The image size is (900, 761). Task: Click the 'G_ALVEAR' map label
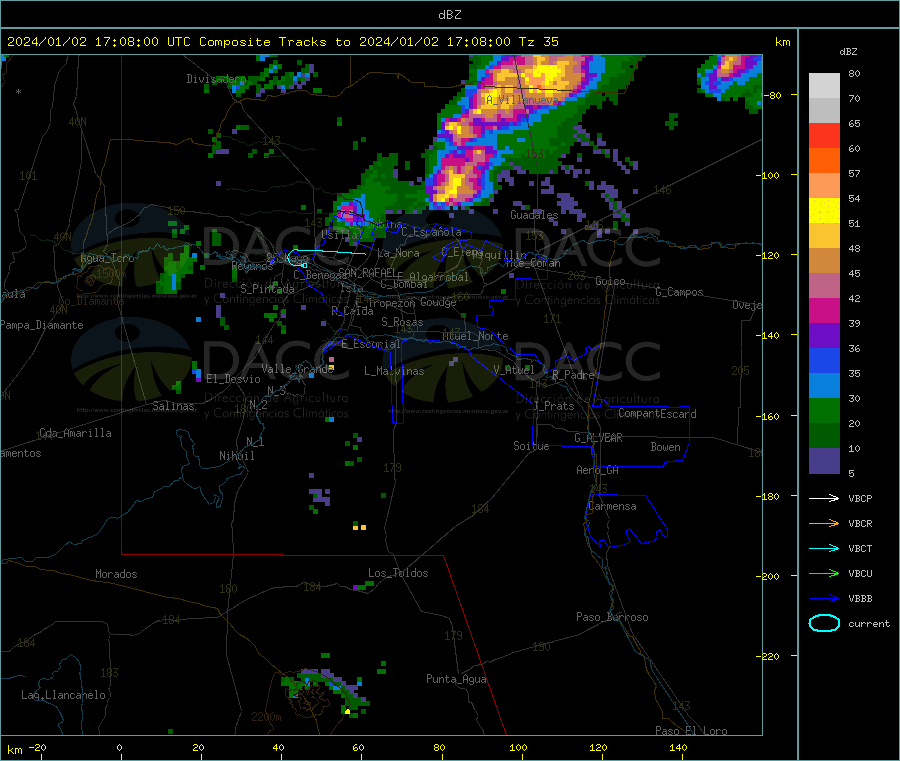point(599,438)
